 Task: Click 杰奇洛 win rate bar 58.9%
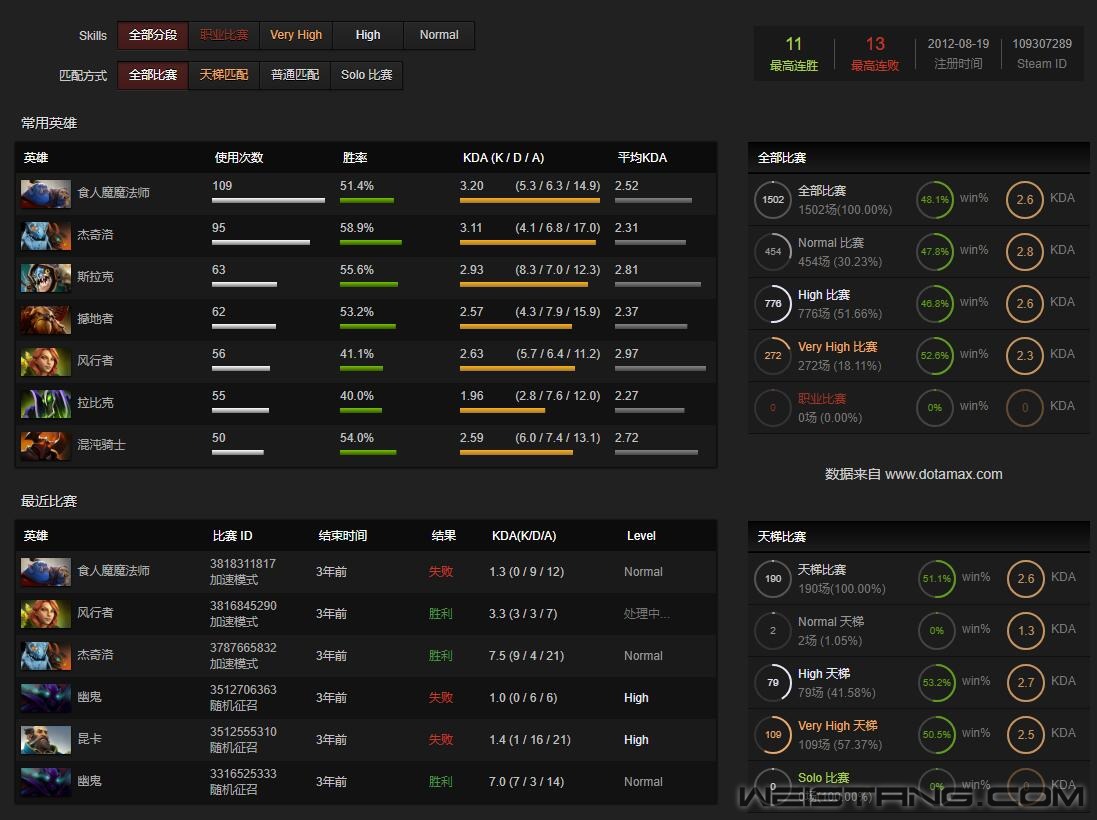(371, 243)
